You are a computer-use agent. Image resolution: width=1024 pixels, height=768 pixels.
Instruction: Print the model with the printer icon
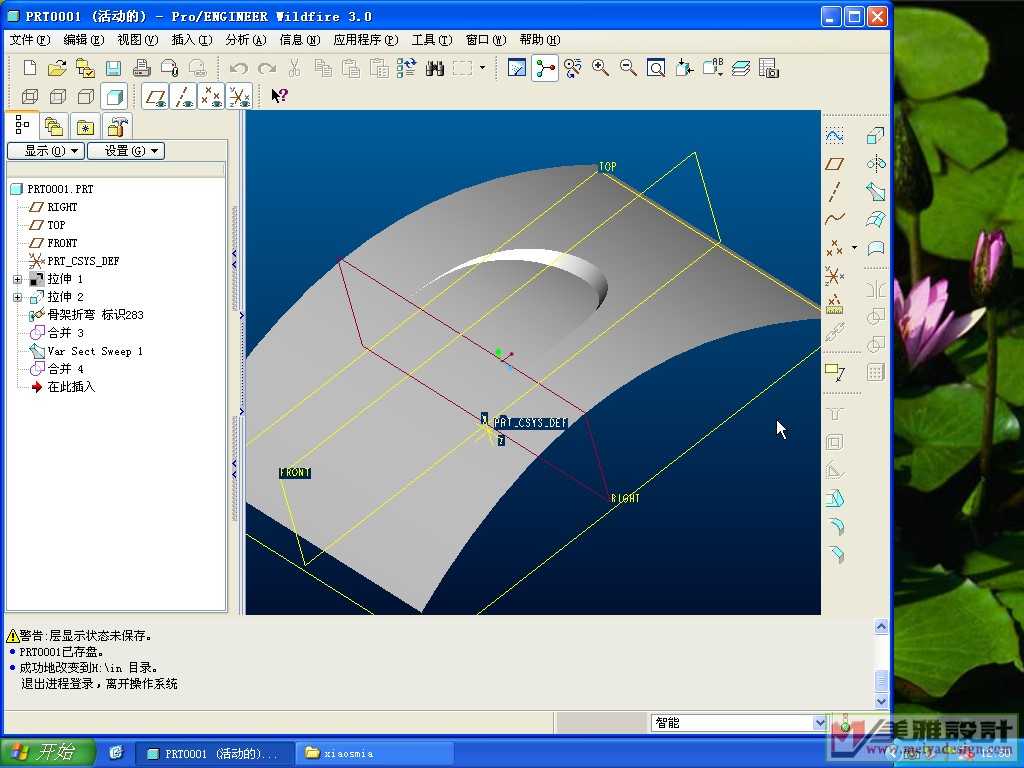(x=142, y=68)
